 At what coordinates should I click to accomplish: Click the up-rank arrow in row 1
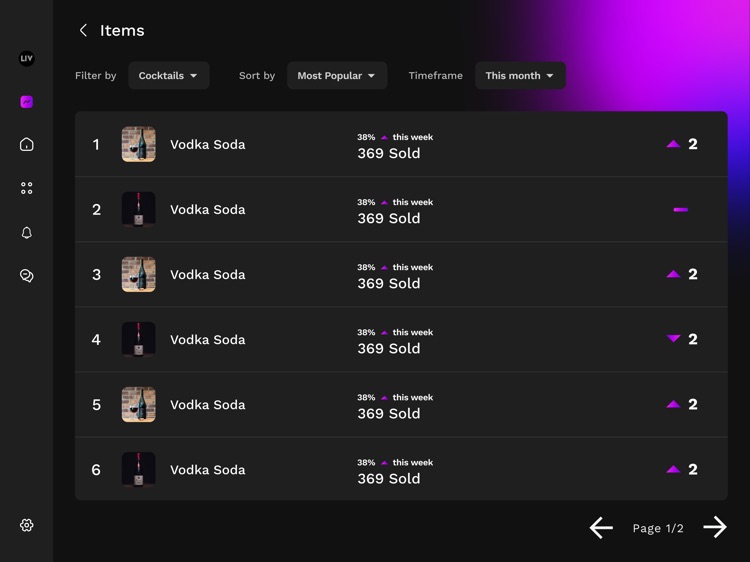673,143
